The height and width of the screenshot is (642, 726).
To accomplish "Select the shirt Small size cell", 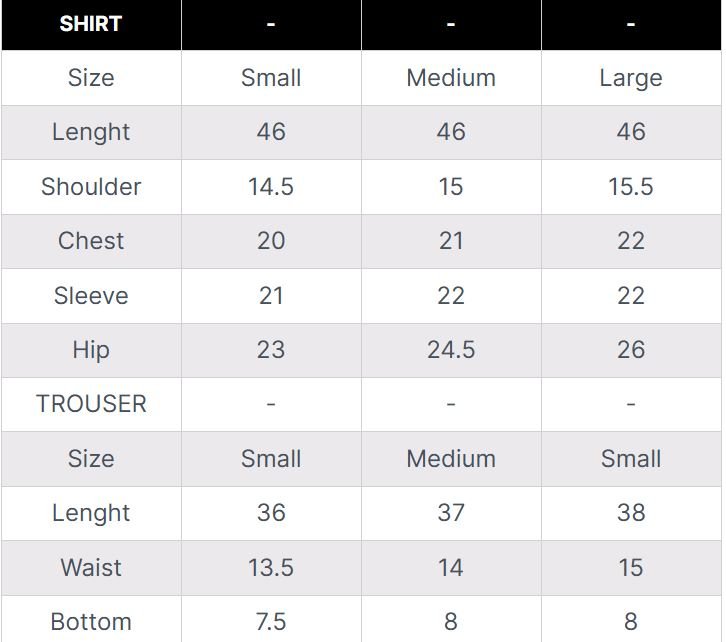I will [271, 77].
